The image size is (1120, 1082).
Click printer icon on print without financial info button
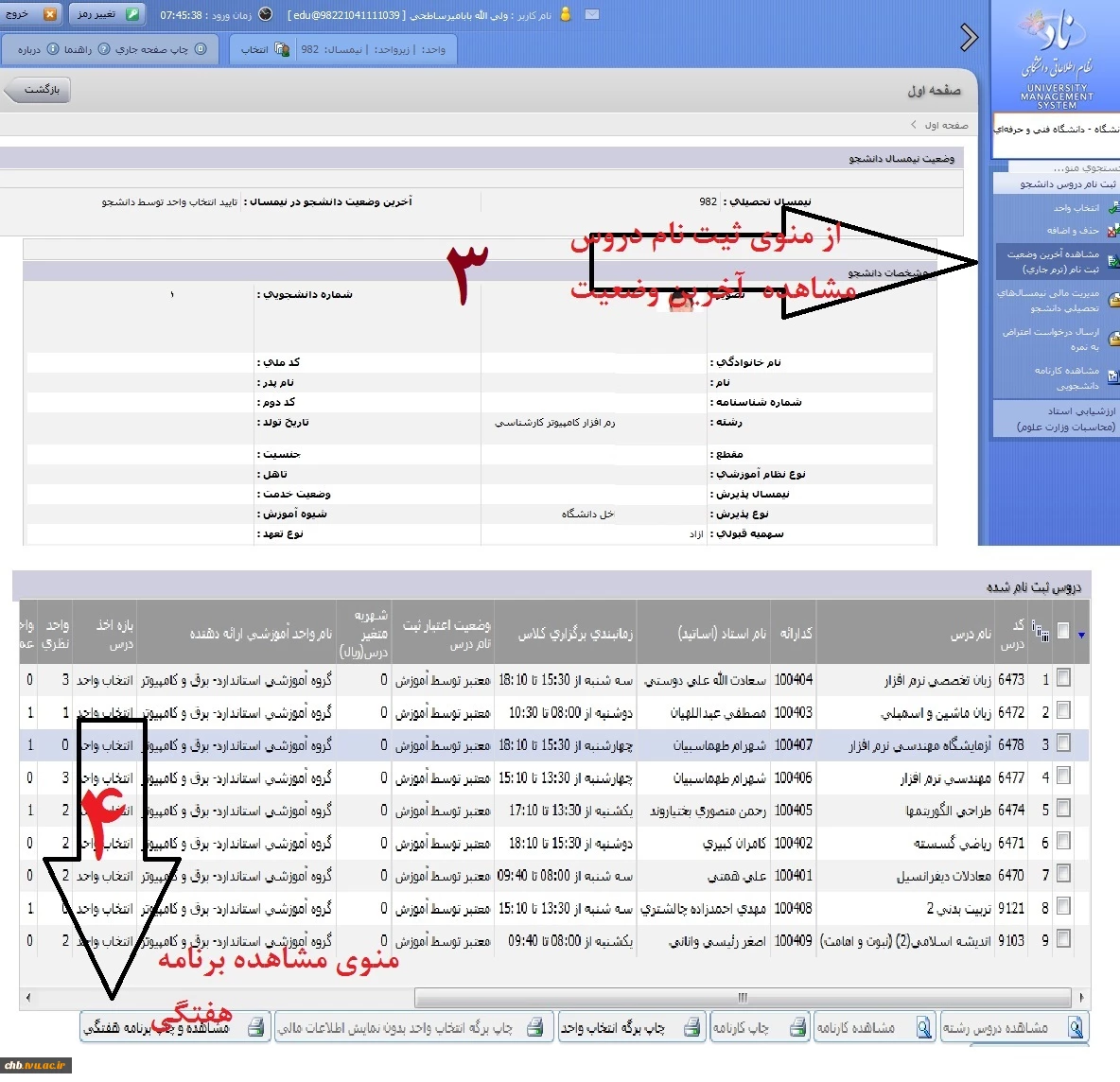pyautogui.click(x=535, y=1028)
